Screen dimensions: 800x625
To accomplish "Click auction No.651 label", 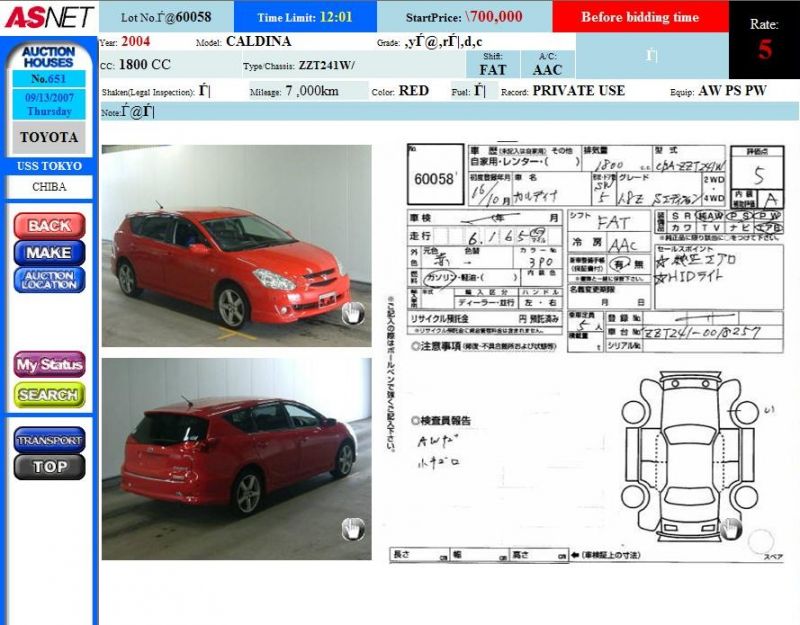I will [48, 79].
